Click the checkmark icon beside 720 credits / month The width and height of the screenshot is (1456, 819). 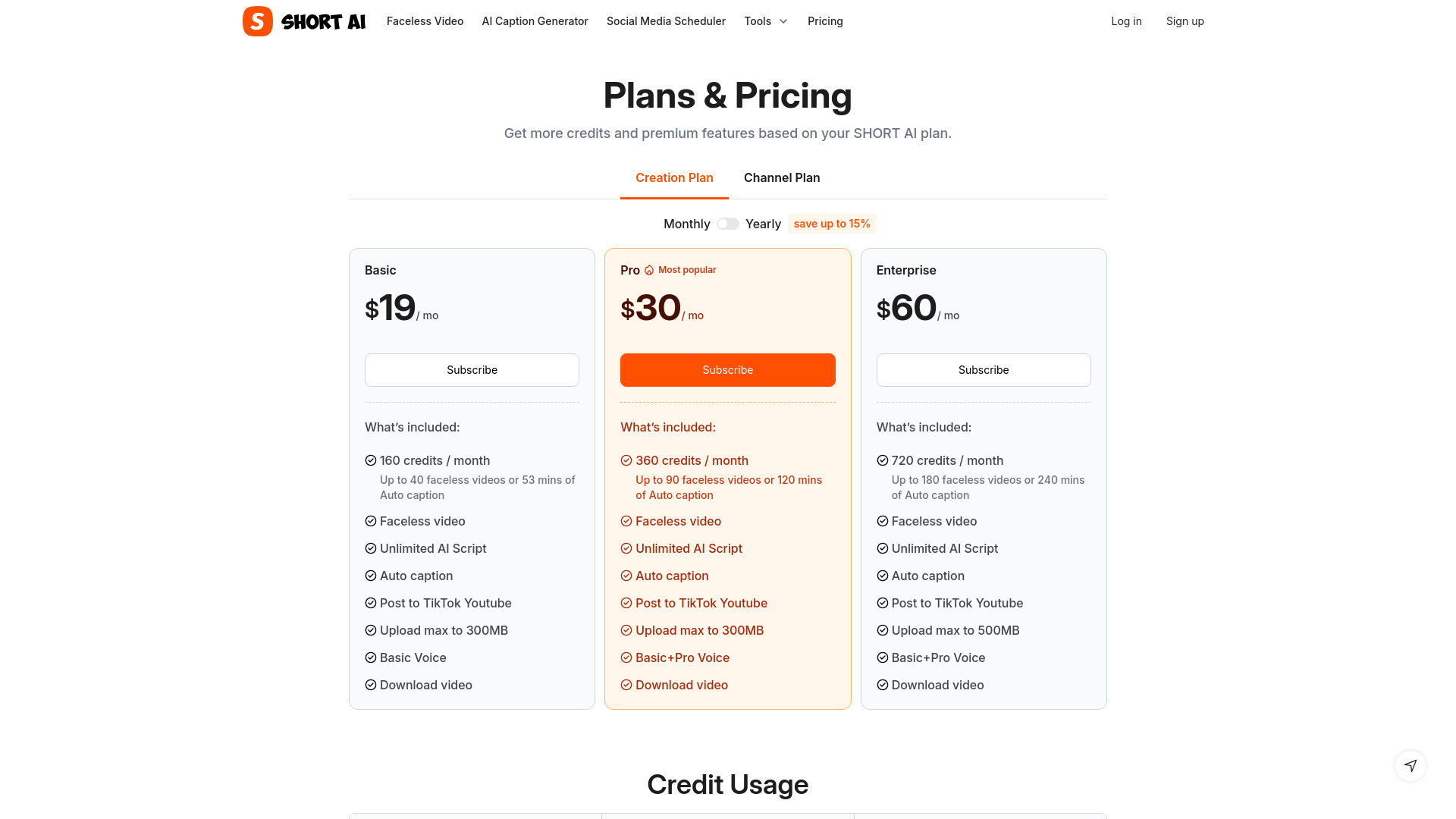point(882,460)
